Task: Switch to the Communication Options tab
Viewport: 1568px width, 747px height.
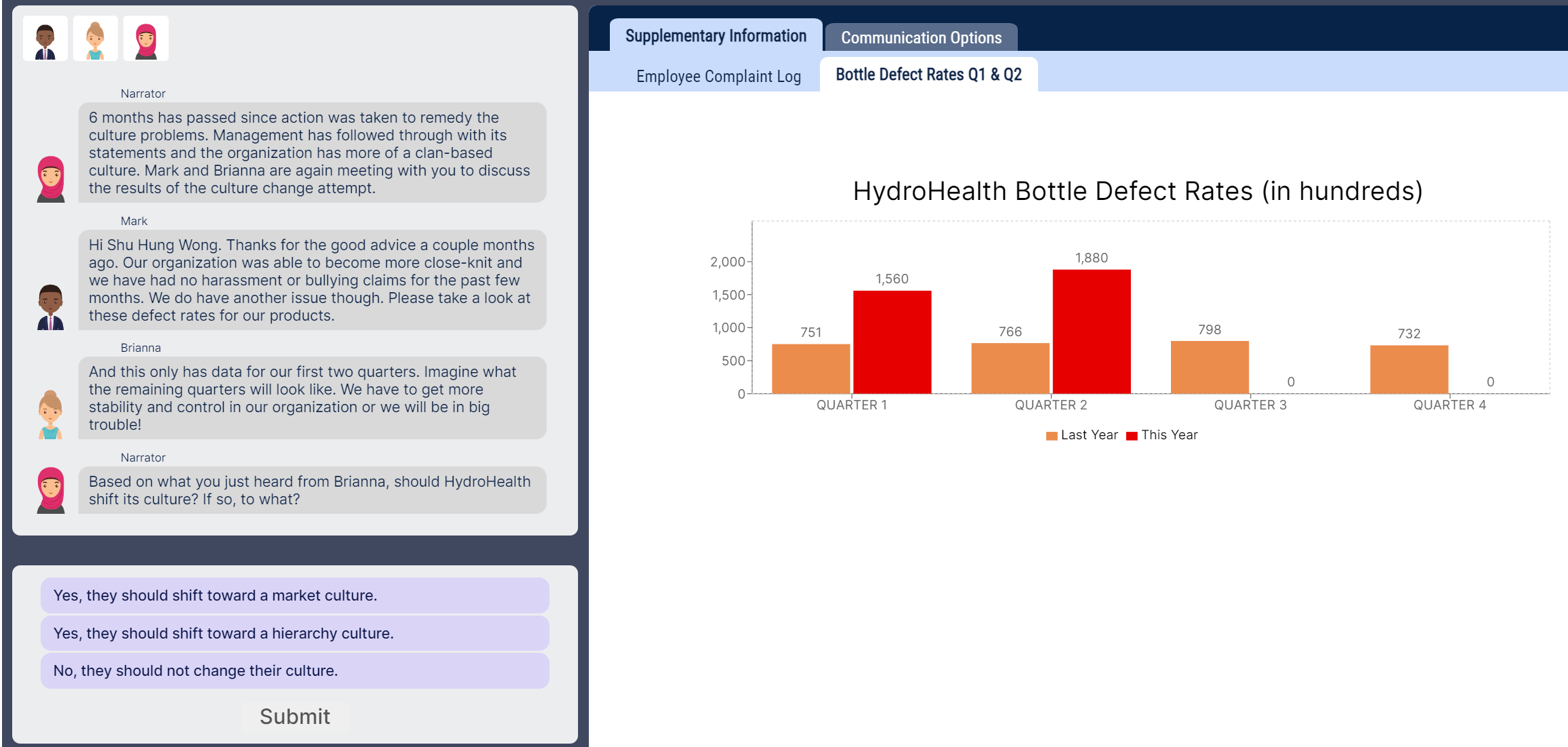Action: coord(921,38)
